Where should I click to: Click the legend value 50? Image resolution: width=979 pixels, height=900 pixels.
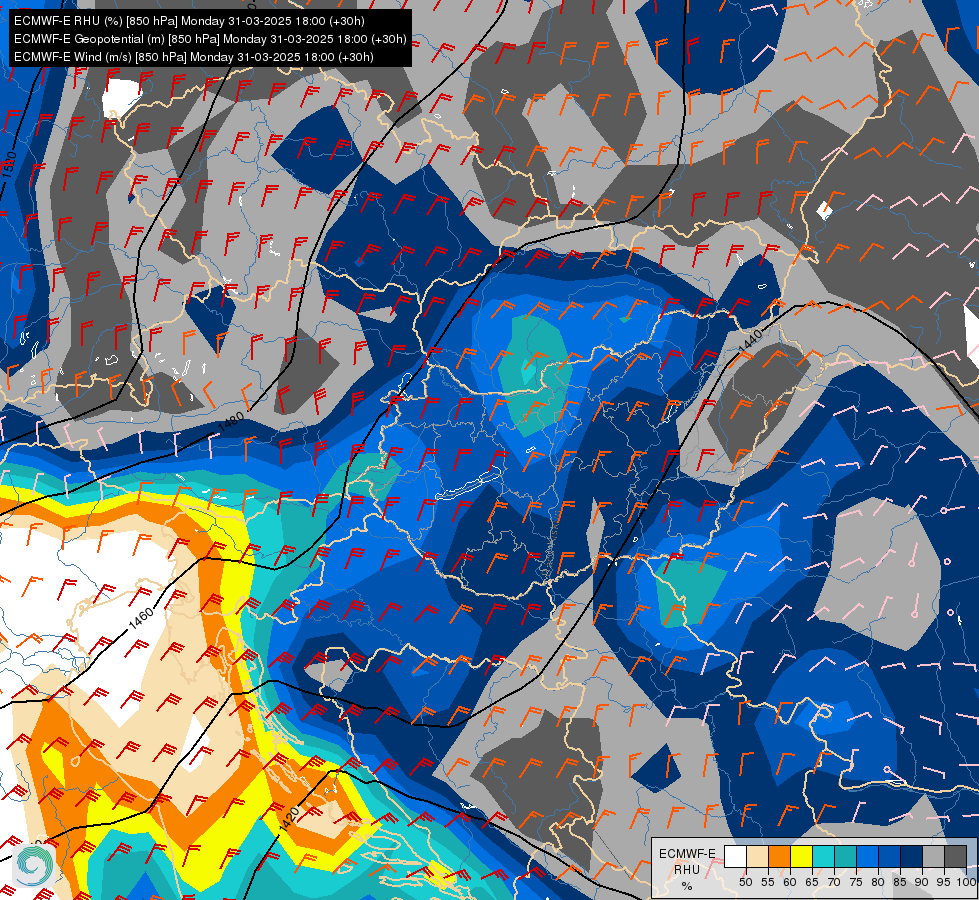click(745, 882)
